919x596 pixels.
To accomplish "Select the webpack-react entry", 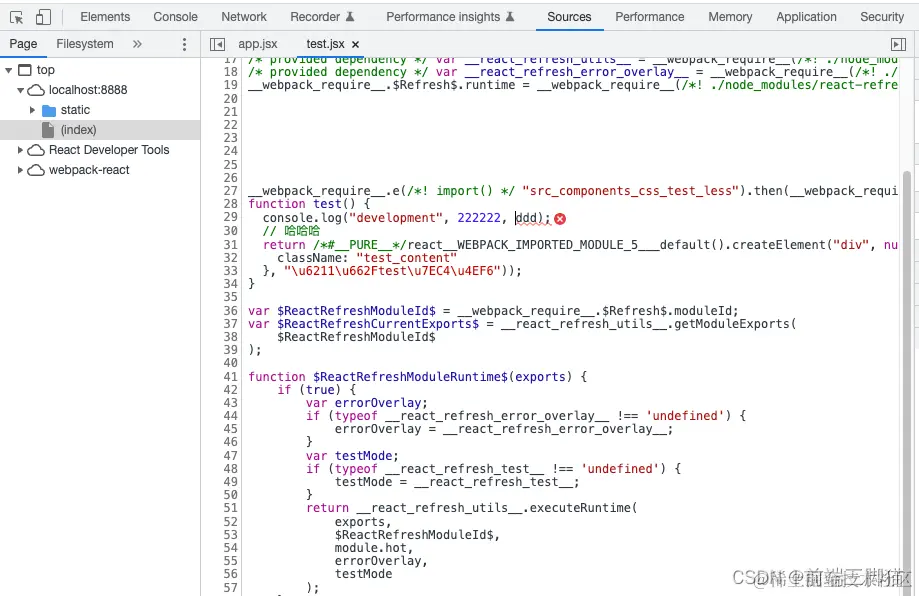I will [89, 169].
